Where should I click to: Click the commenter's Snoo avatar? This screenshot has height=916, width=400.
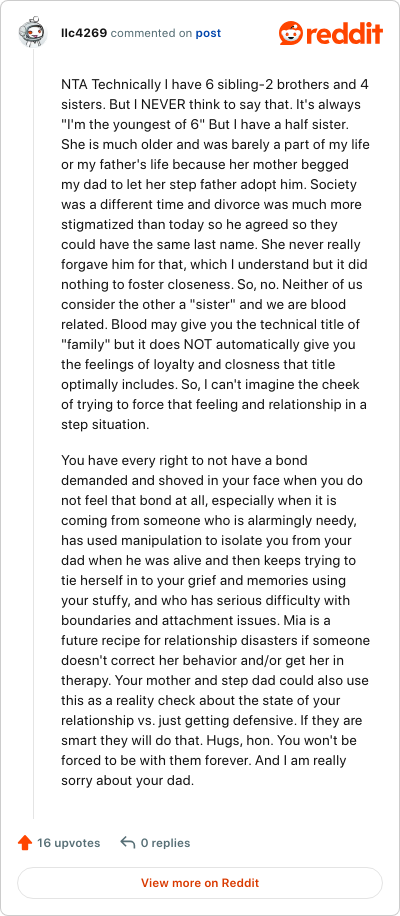(x=33, y=33)
